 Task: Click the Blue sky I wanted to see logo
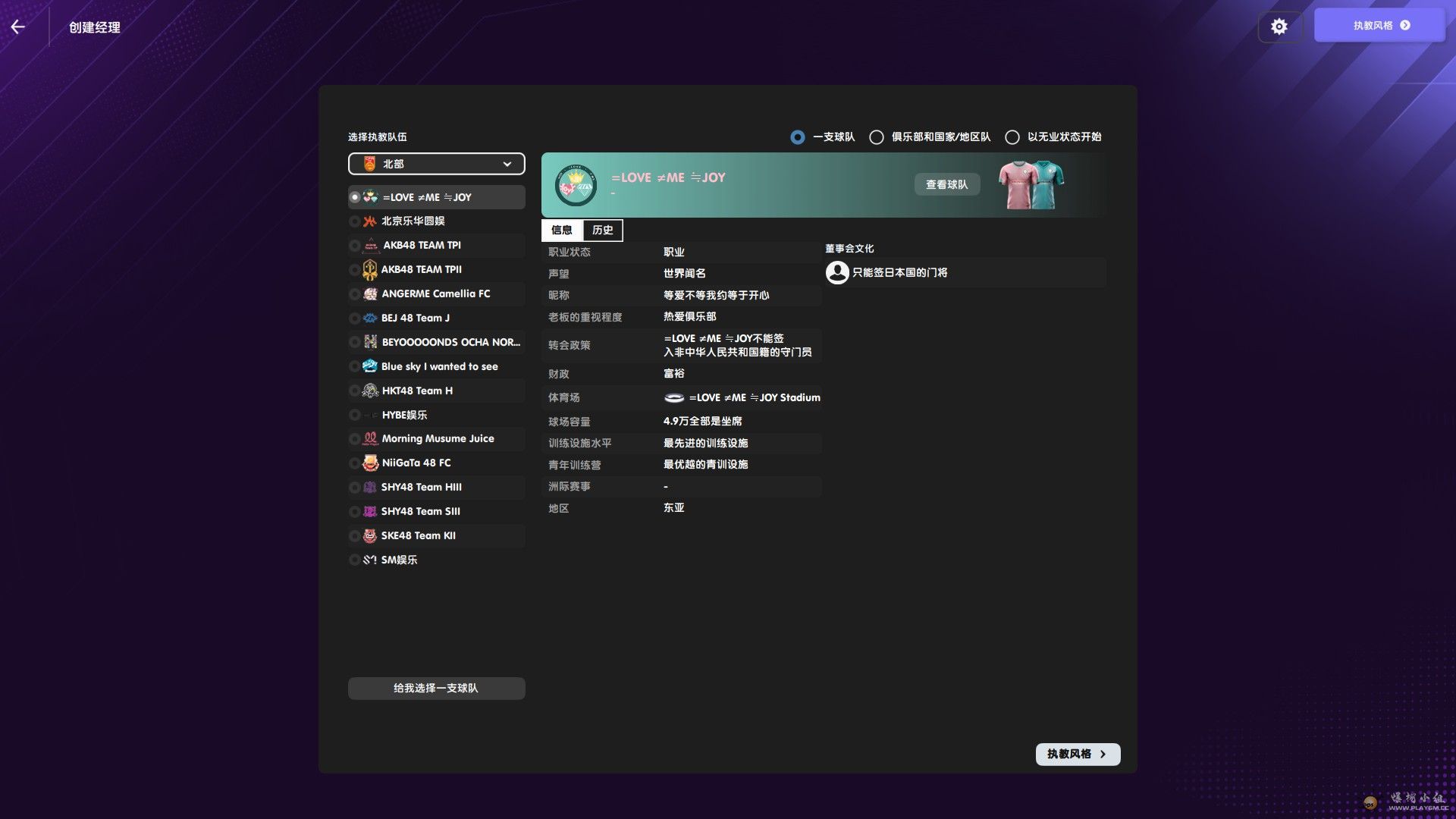(370, 366)
